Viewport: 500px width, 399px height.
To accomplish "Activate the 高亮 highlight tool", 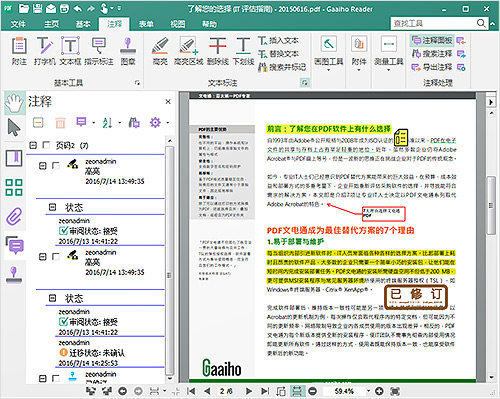I will (x=160, y=51).
